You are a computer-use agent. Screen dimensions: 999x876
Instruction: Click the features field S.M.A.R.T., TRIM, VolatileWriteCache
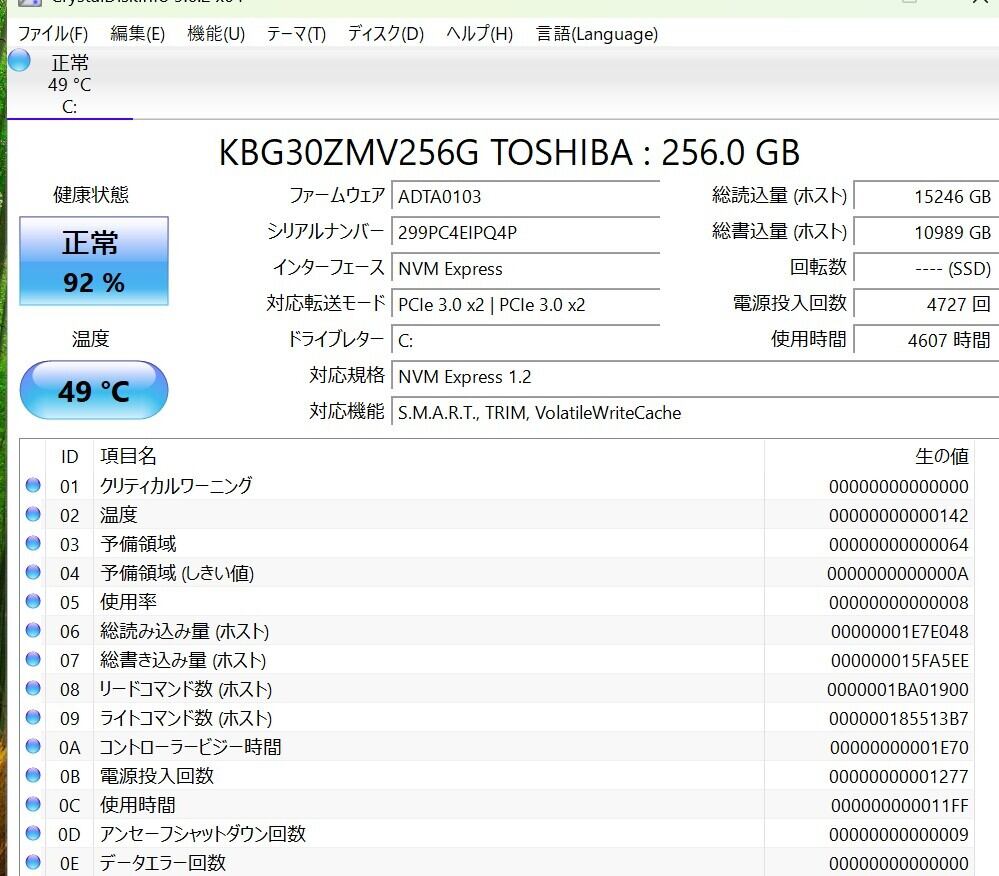click(695, 413)
